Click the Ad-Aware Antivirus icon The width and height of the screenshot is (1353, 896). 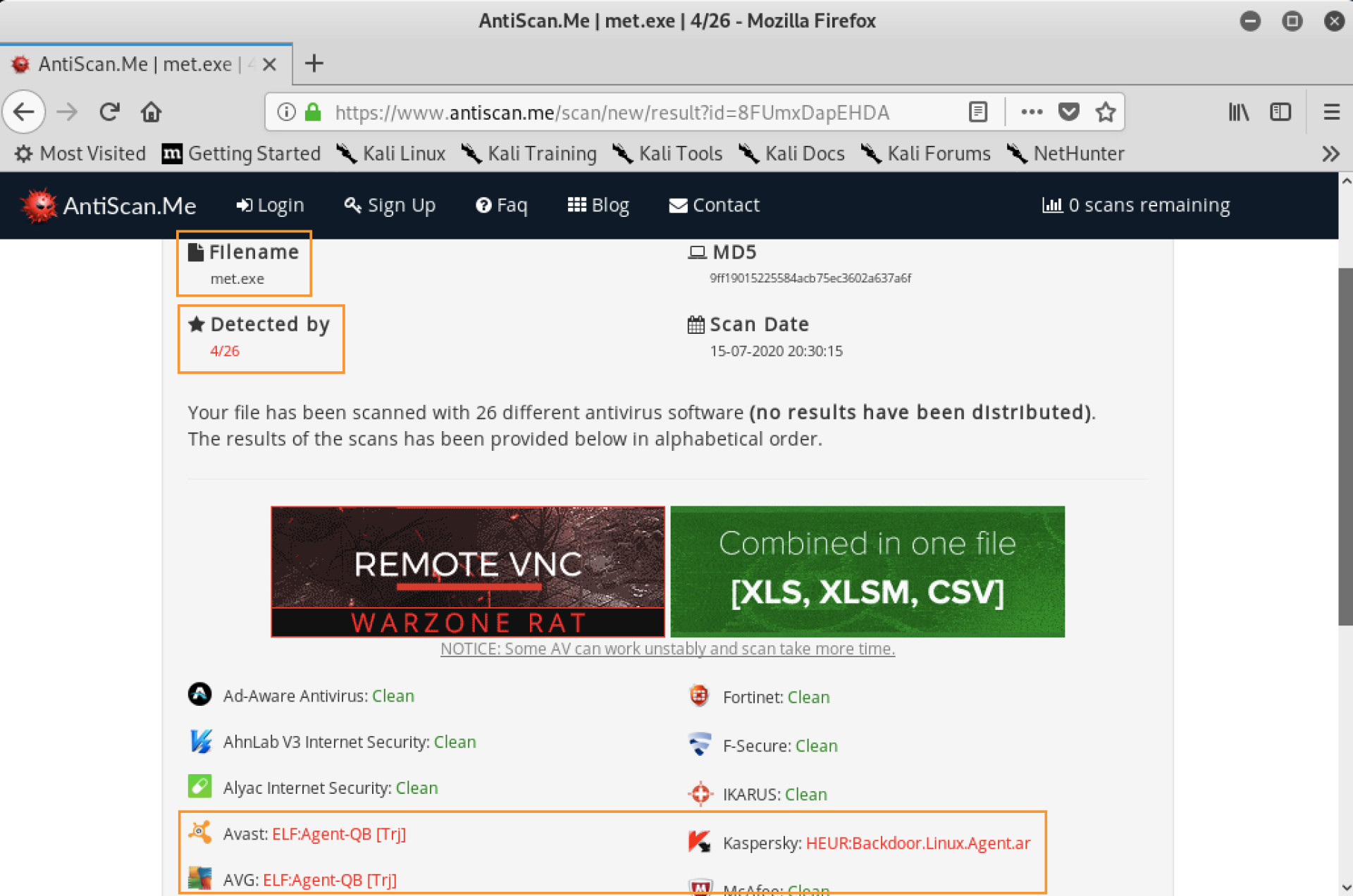point(199,695)
